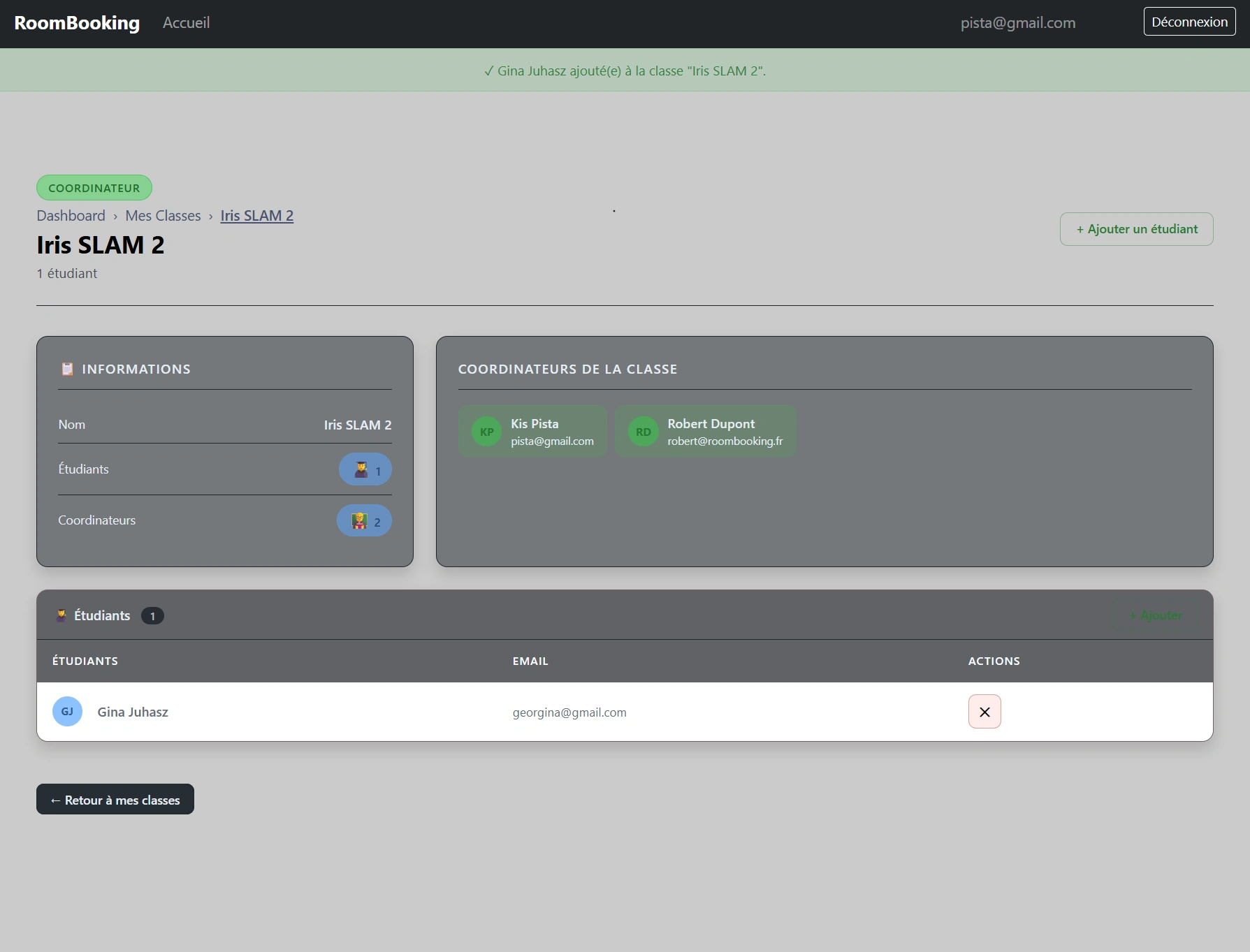Click the pista@gmail.com account label in navbar
The image size is (1250, 952).
point(1017,23)
